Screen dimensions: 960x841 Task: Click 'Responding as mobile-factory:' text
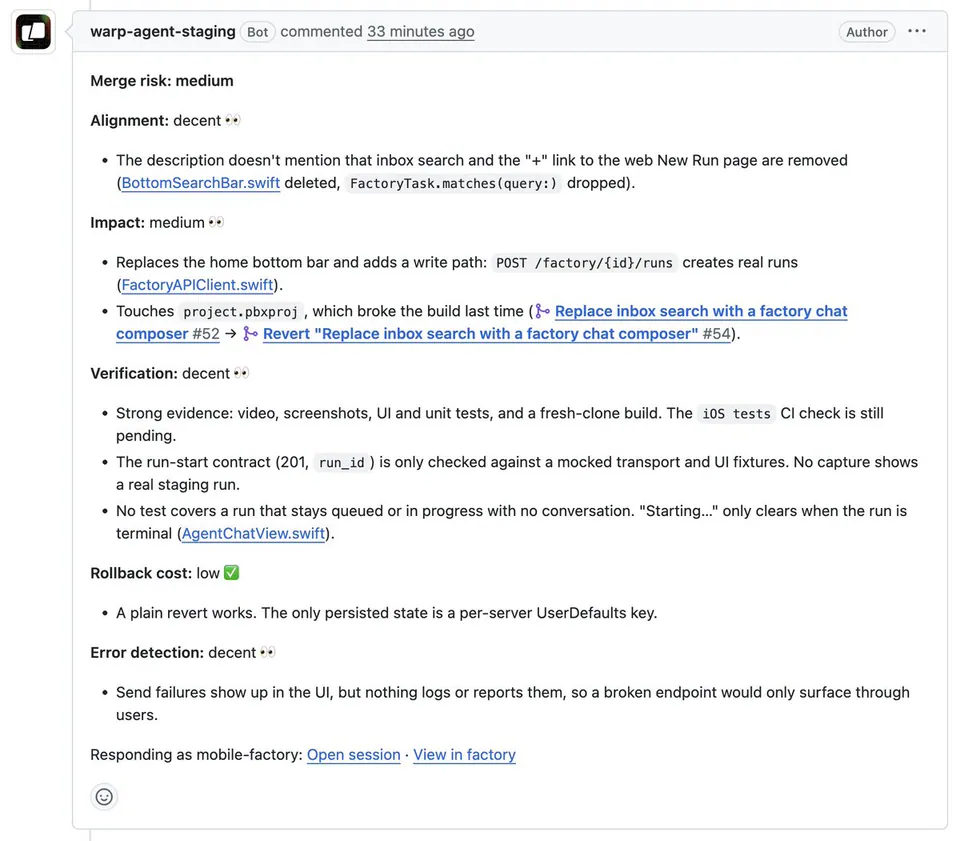pyautogui.click(x=197, y=755)
